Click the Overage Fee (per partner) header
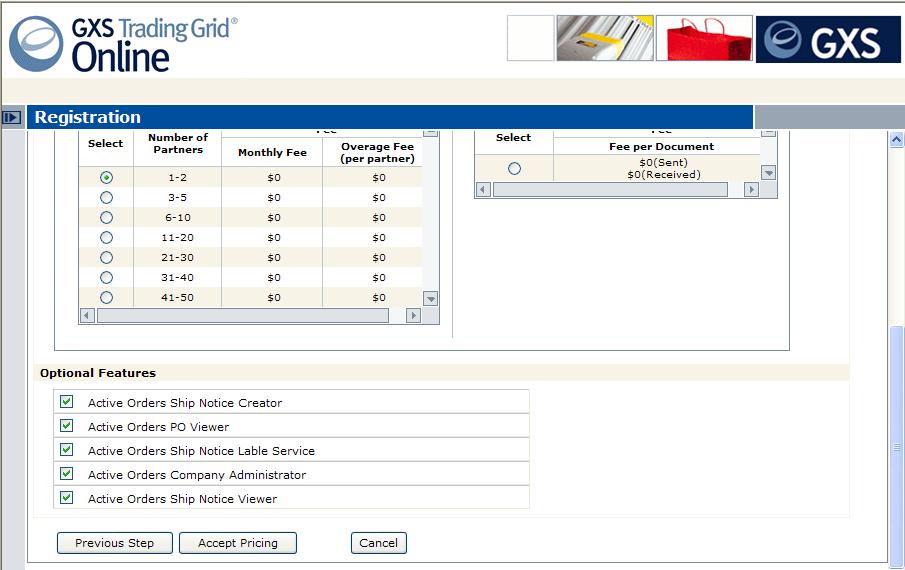 coord(378,153)
